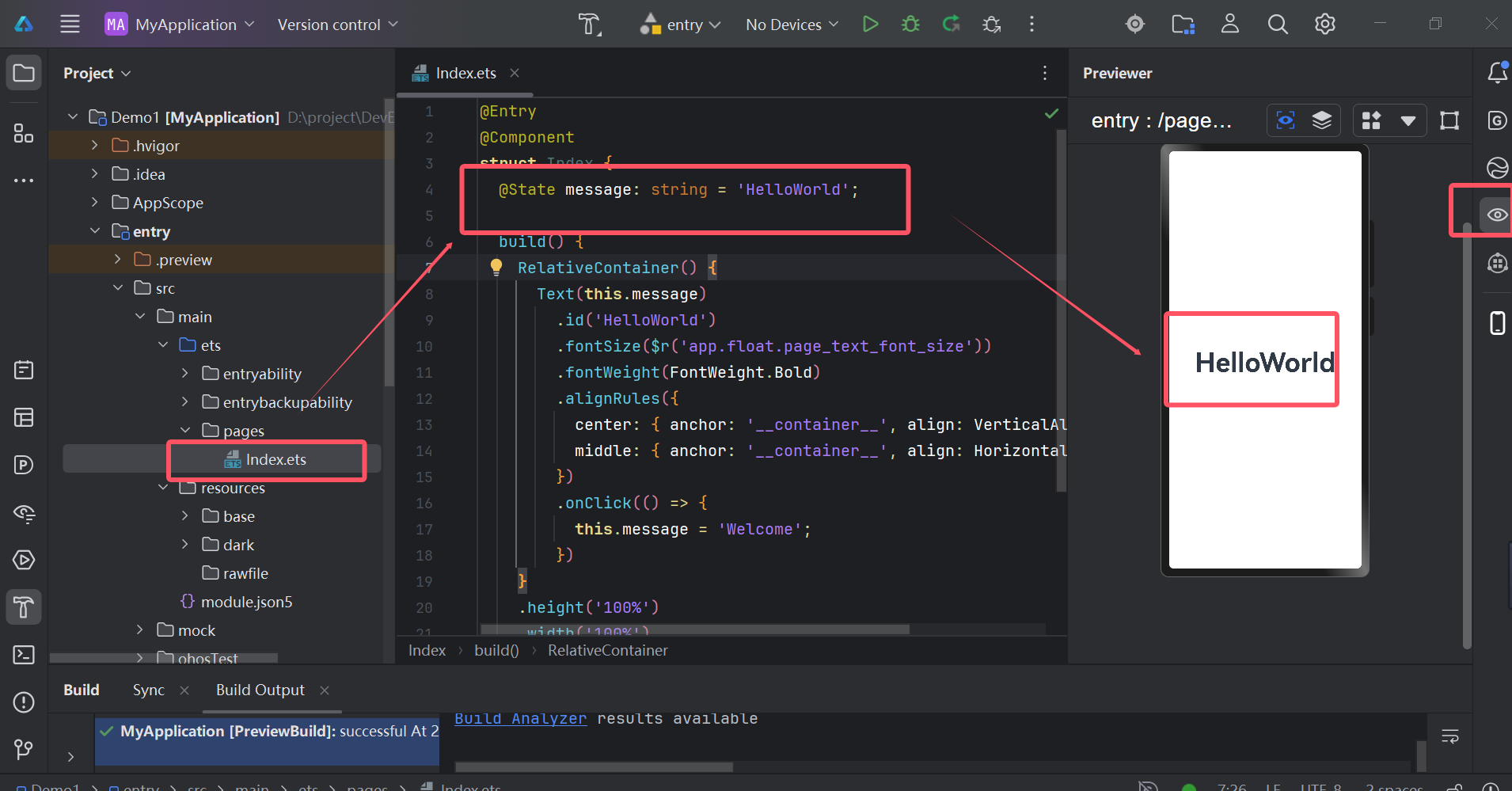The width and height of the screenshot is (1512, 791).
Task: Open the user account icon
Action: pos(1229,24)
